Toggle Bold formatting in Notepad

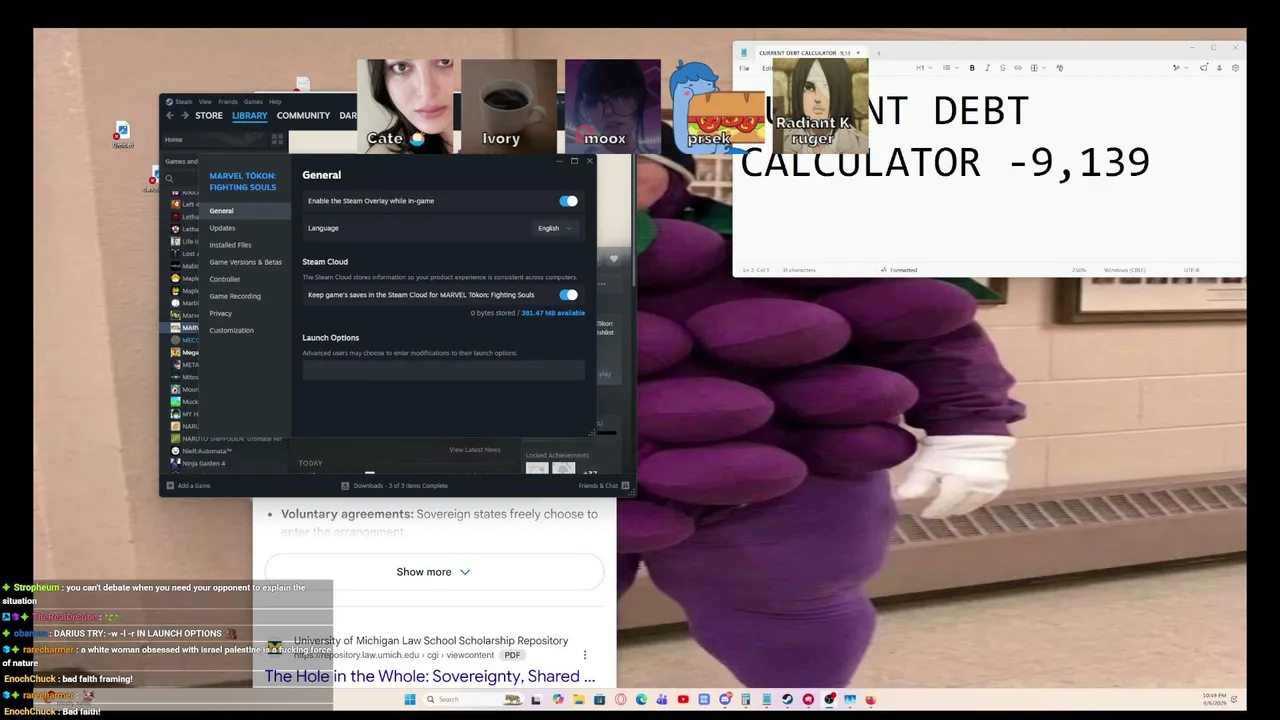coord(972,68)
